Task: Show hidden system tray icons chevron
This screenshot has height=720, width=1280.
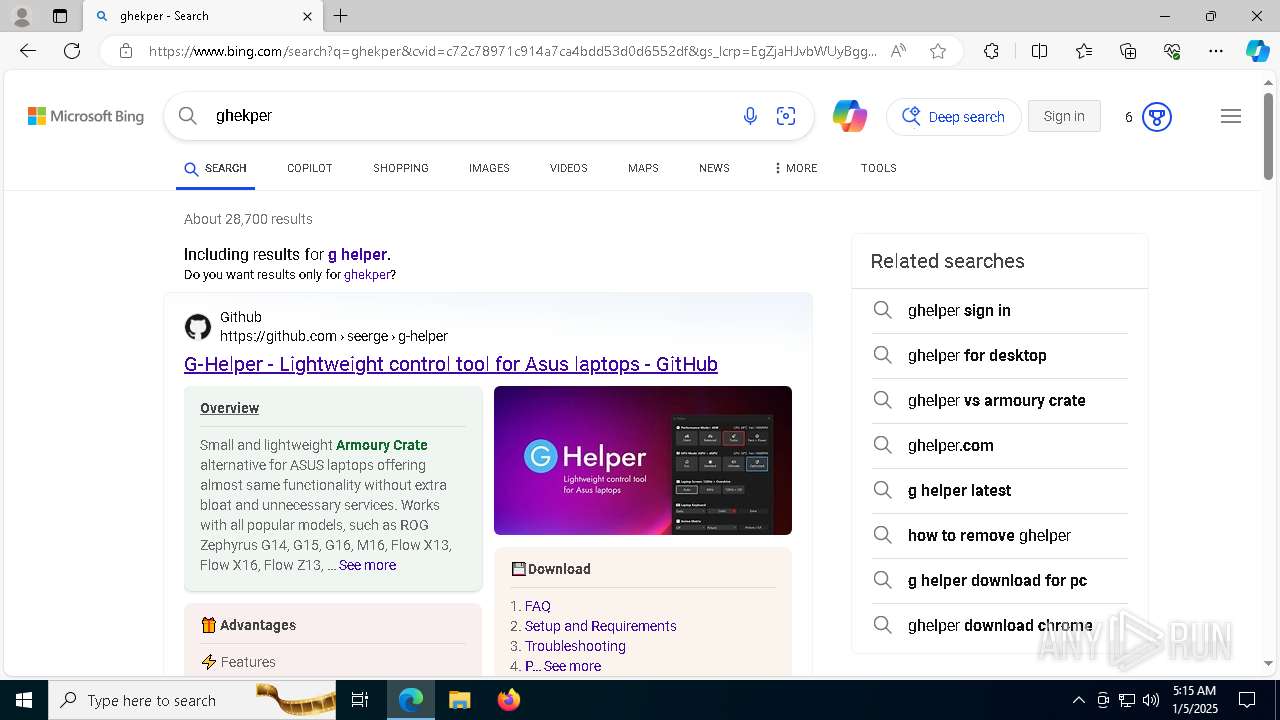Action: pos(1078,700)
